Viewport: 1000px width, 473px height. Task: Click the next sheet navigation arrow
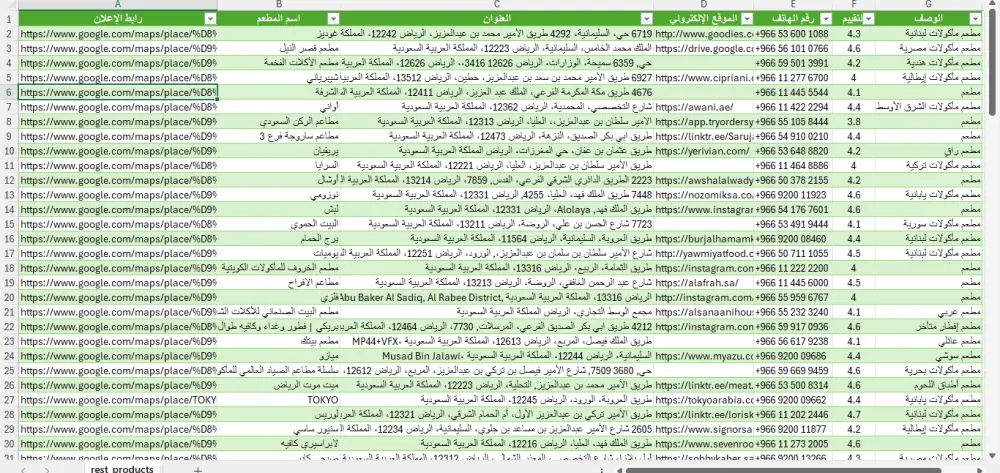(x=46, y=469)
